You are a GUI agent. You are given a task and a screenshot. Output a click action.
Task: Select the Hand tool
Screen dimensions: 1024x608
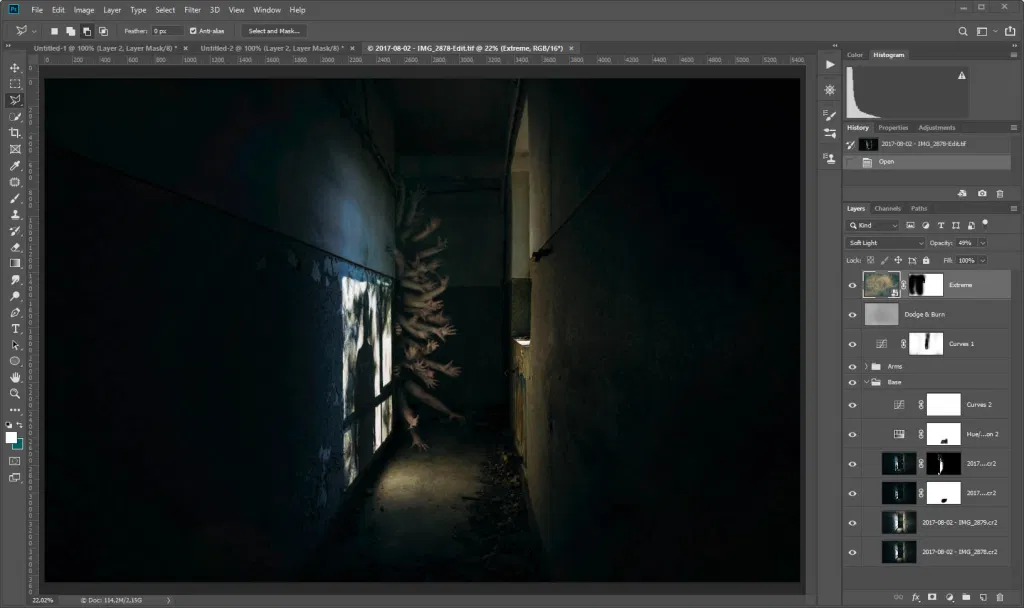pos(15,378)
